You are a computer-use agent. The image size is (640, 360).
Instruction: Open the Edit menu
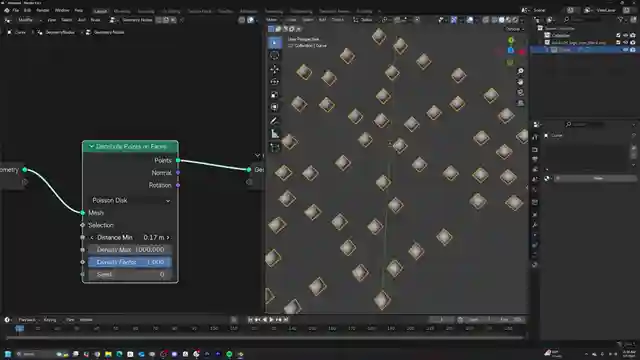(27, 10)
